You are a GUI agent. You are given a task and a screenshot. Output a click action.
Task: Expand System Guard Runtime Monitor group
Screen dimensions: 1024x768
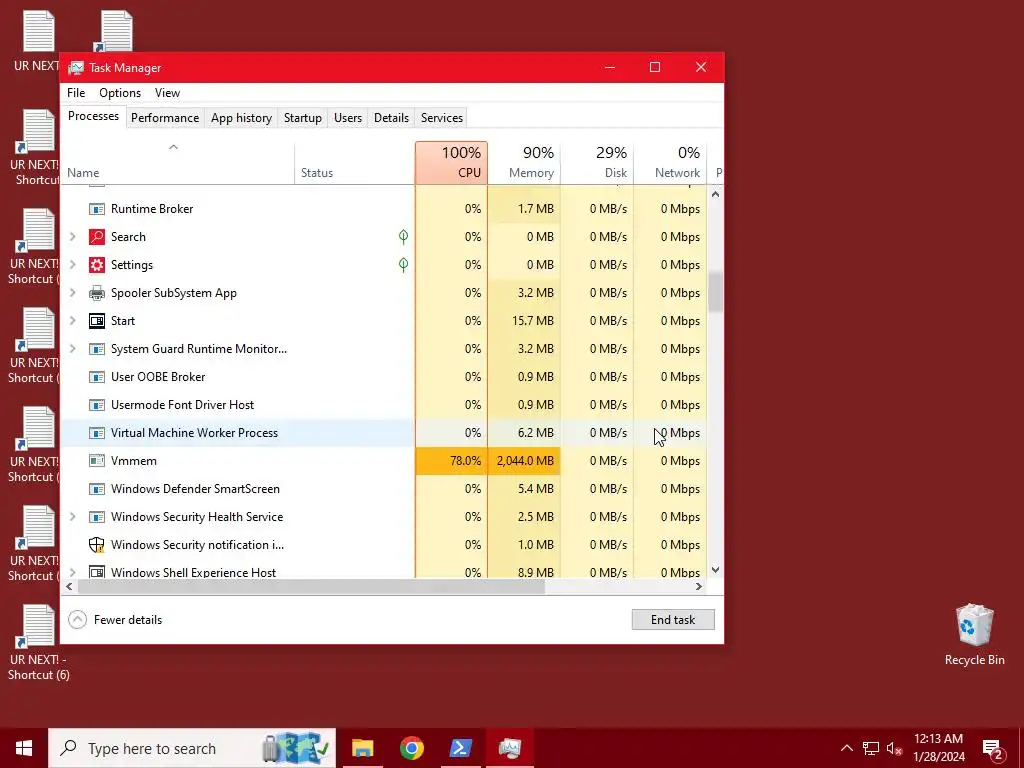tap(72, 349)
